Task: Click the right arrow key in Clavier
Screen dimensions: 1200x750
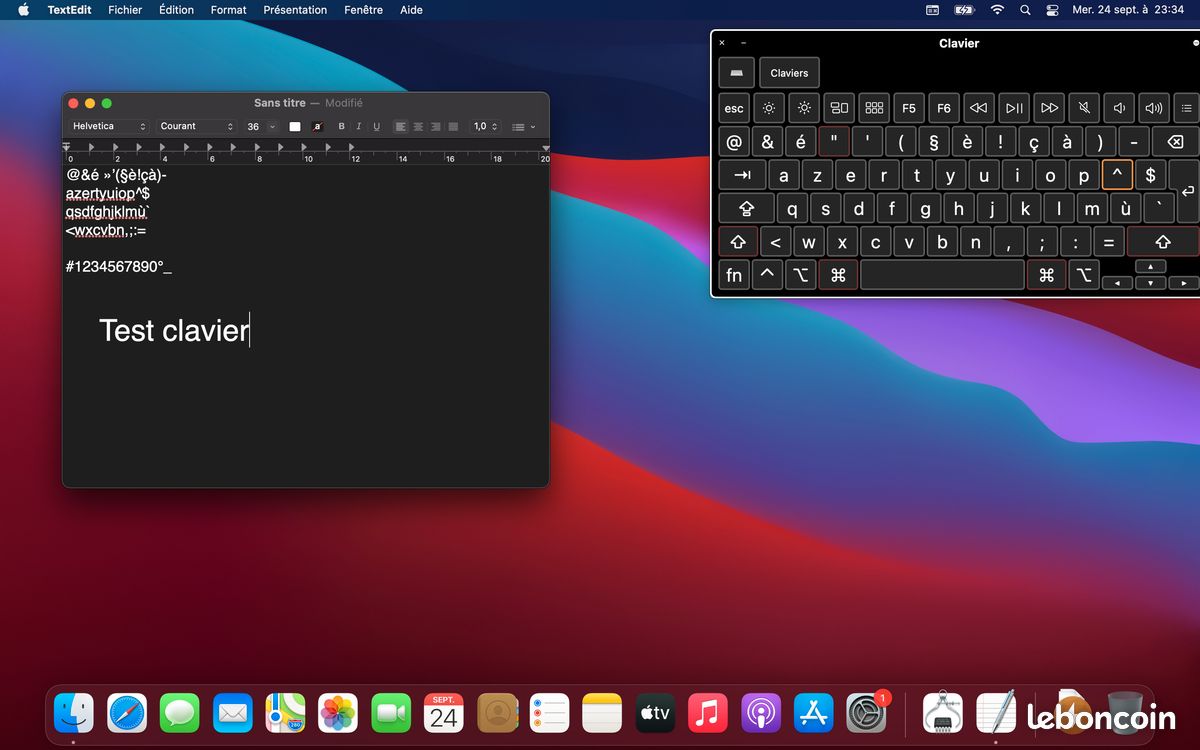Action: (1184, 283)
